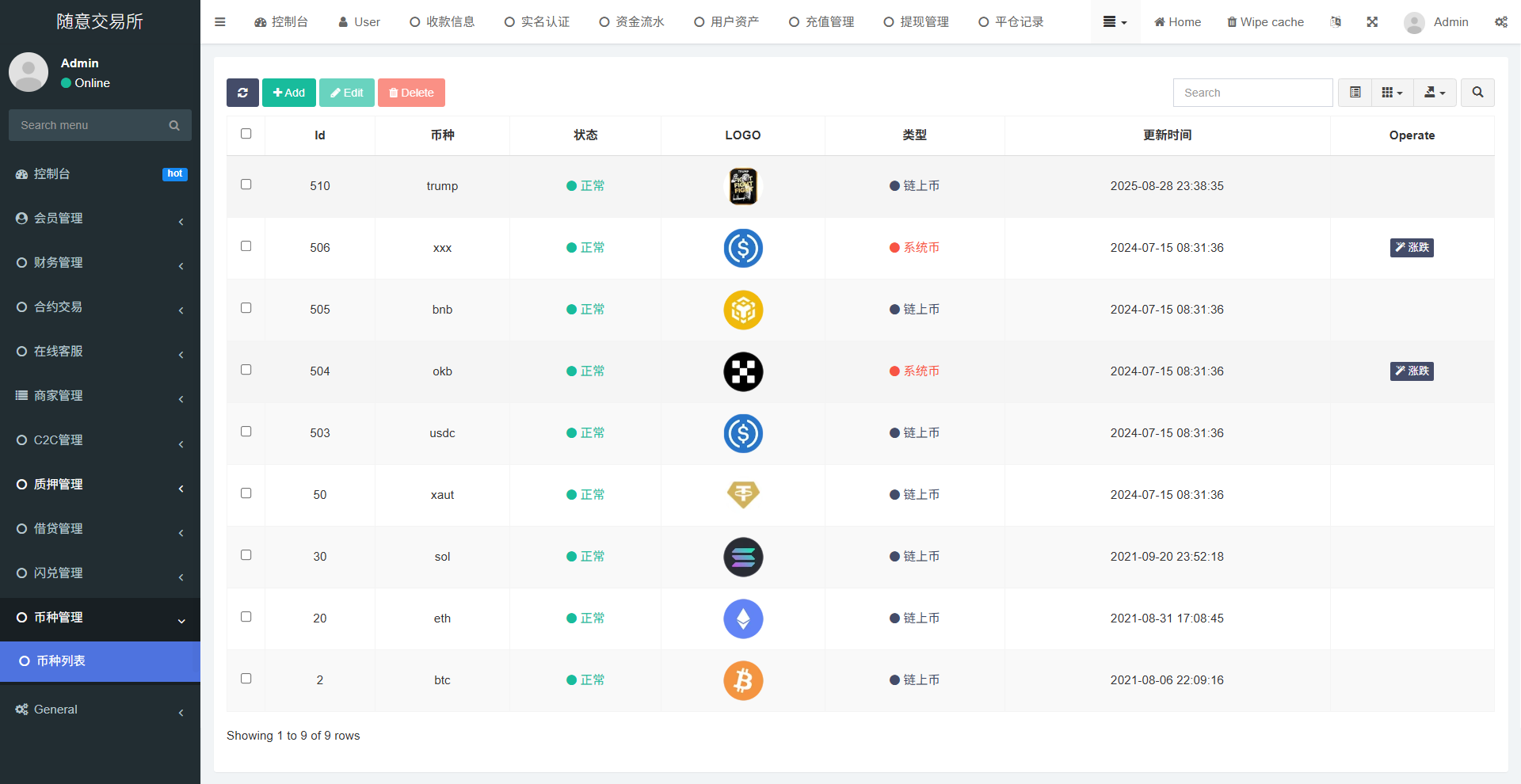Open the export data dropdown

click(x=1435, y=93)
